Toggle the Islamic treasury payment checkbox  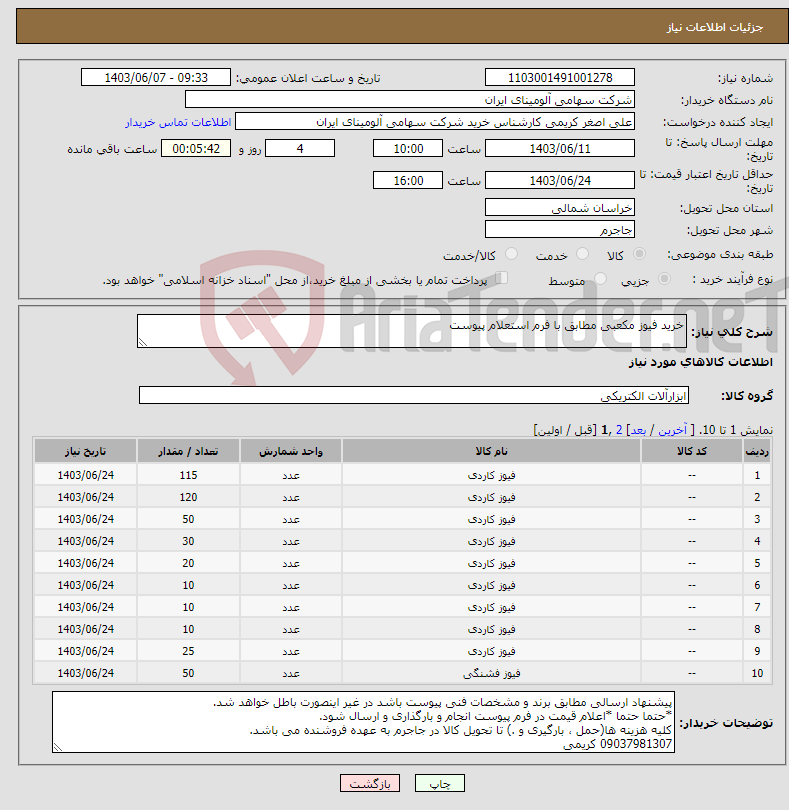coord(501,278)
